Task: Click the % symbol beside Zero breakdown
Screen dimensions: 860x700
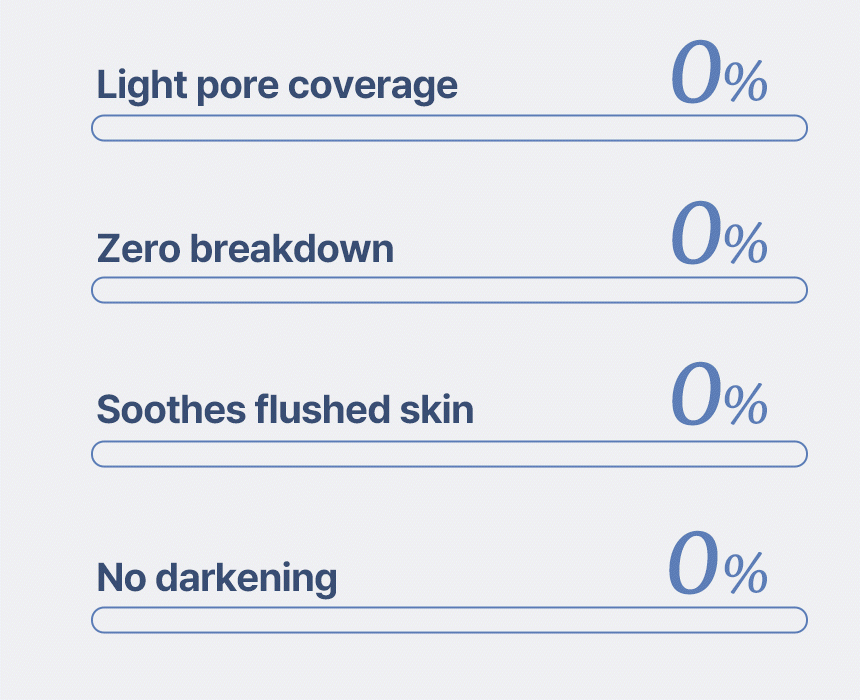Action: tap(746, 245)
